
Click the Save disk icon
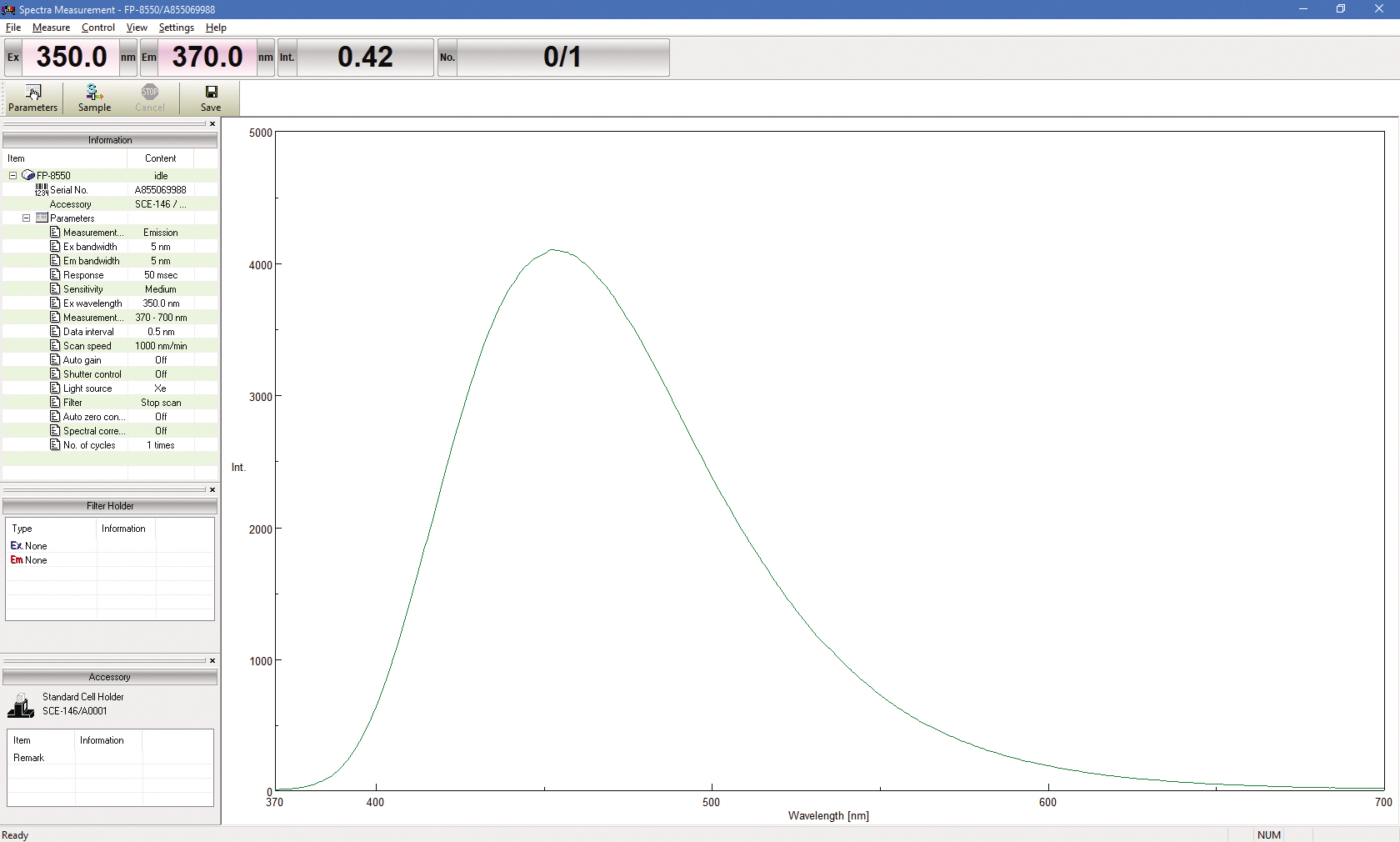211,92
